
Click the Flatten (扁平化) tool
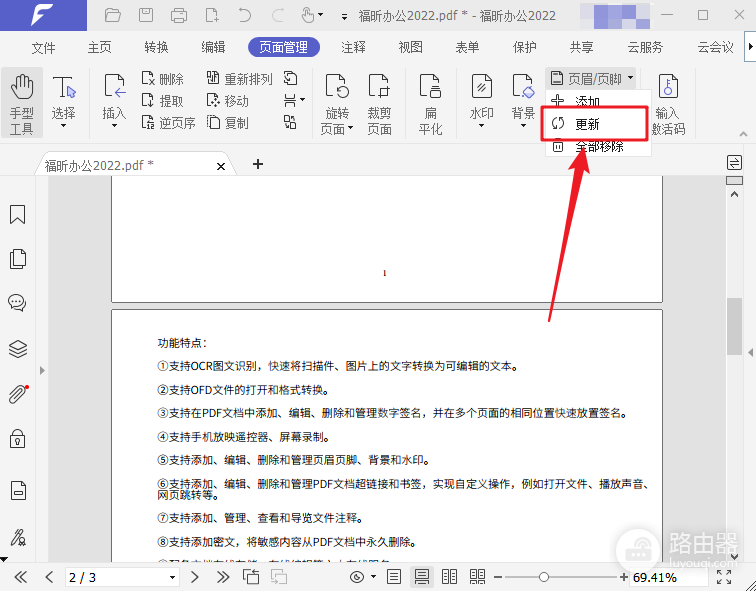(x=430, y=103)
